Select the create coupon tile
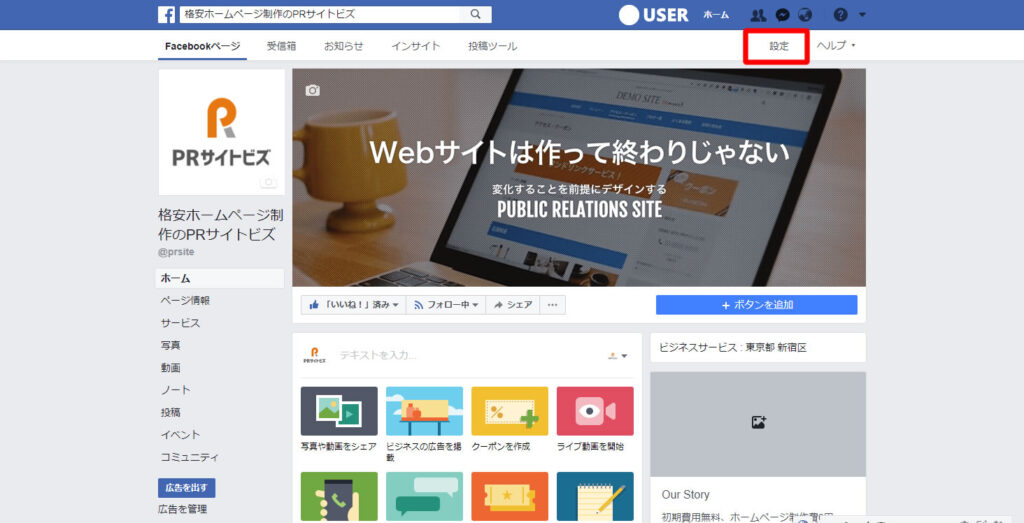The width and height of the screenshot is (1024, 523). click(510, 411)
